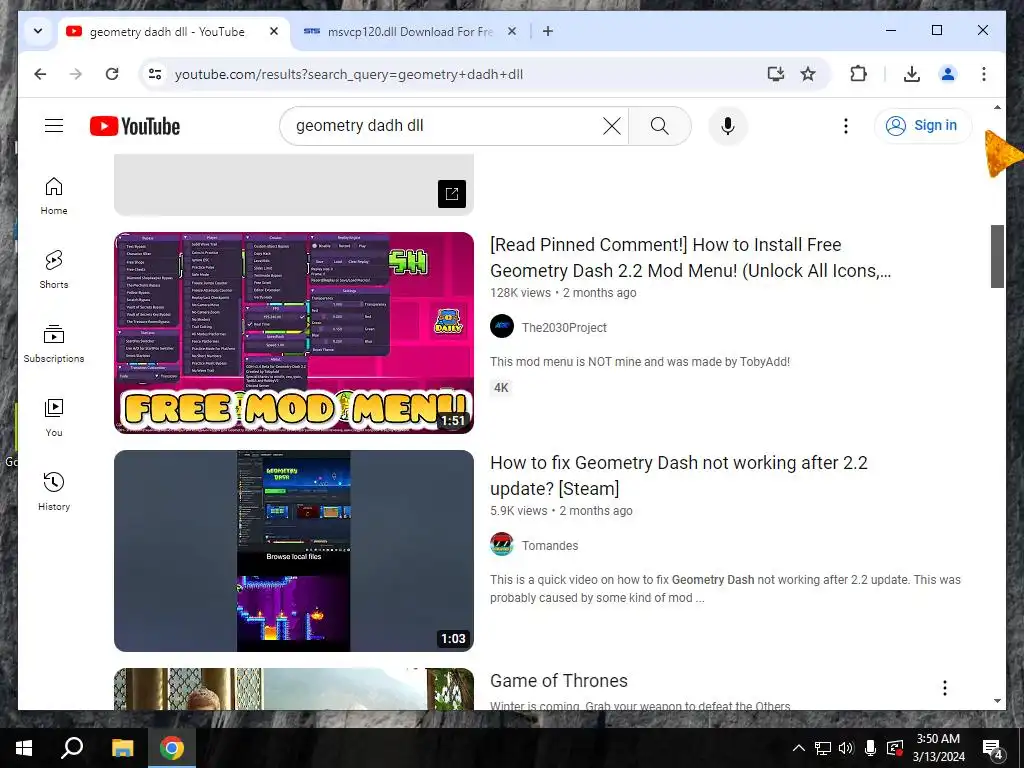The width and height of the screenshot is (1024, 768).
Task: Click the scrollbar up arrow
Action: pyautogui.click(x=997, y=107)
